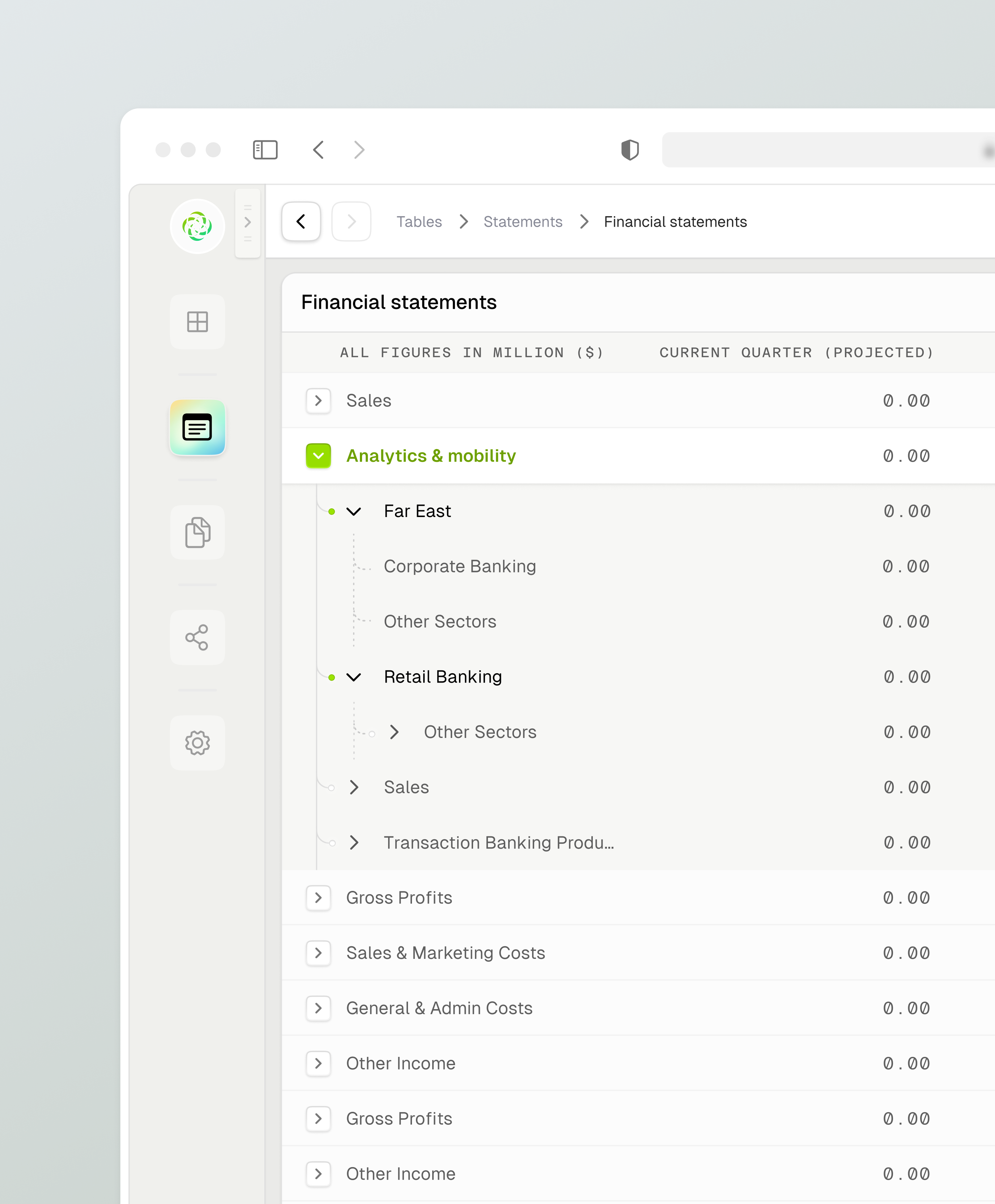995x1204 pixels.
Task: Expand the Transaction Banking Products node
Action: coord(354,842)
